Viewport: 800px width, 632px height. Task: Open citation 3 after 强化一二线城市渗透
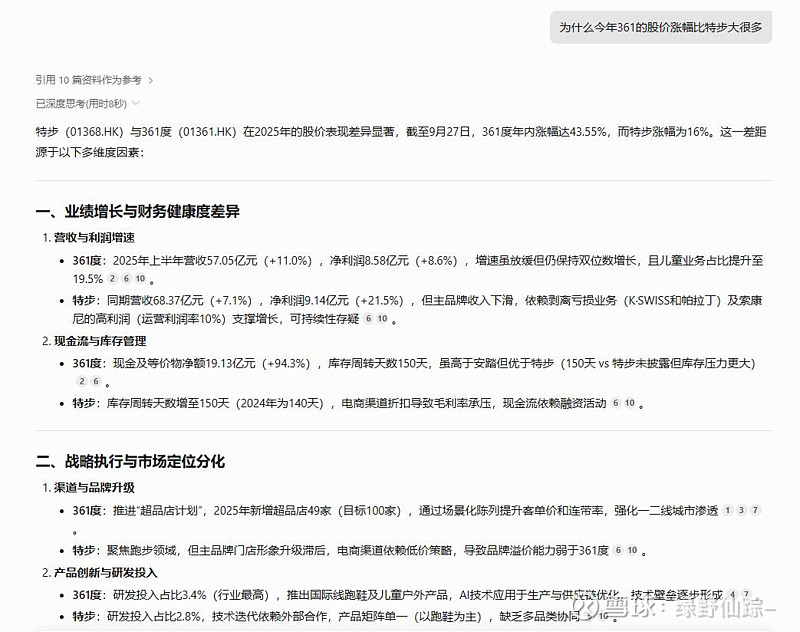pos(741,510)
